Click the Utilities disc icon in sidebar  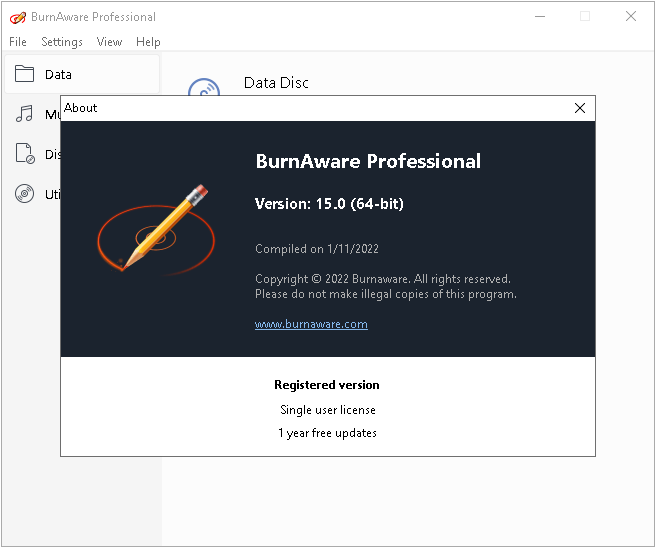[x=24, y=194]
